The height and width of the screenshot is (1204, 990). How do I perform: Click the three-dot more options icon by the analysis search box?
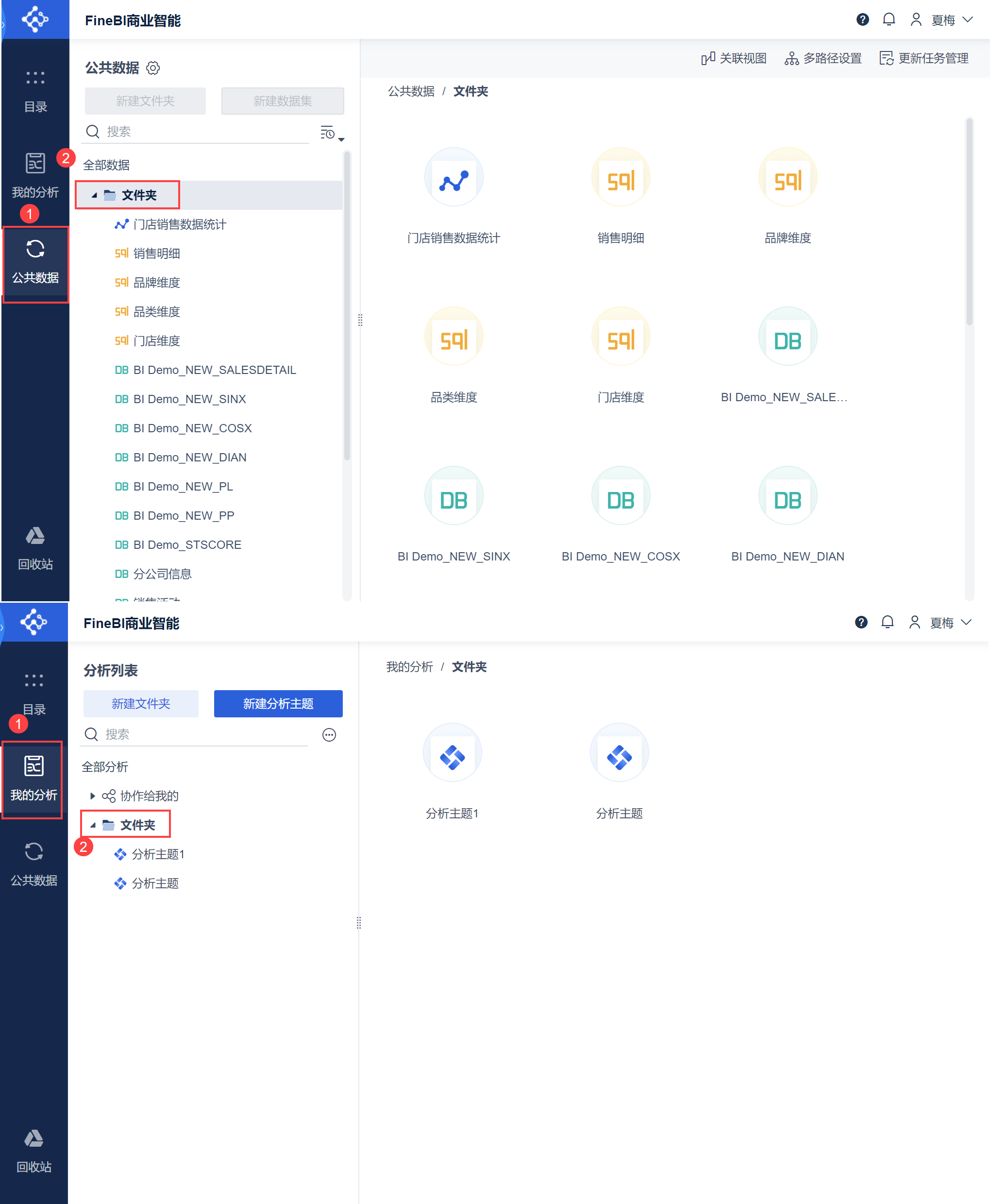[x=329, y=735]
